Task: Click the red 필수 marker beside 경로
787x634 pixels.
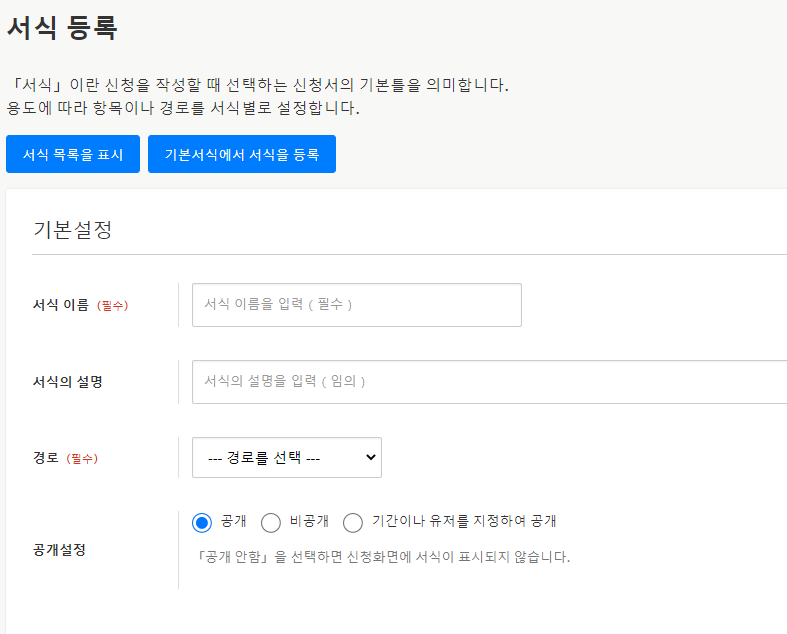Action: [x=82, y=459]
